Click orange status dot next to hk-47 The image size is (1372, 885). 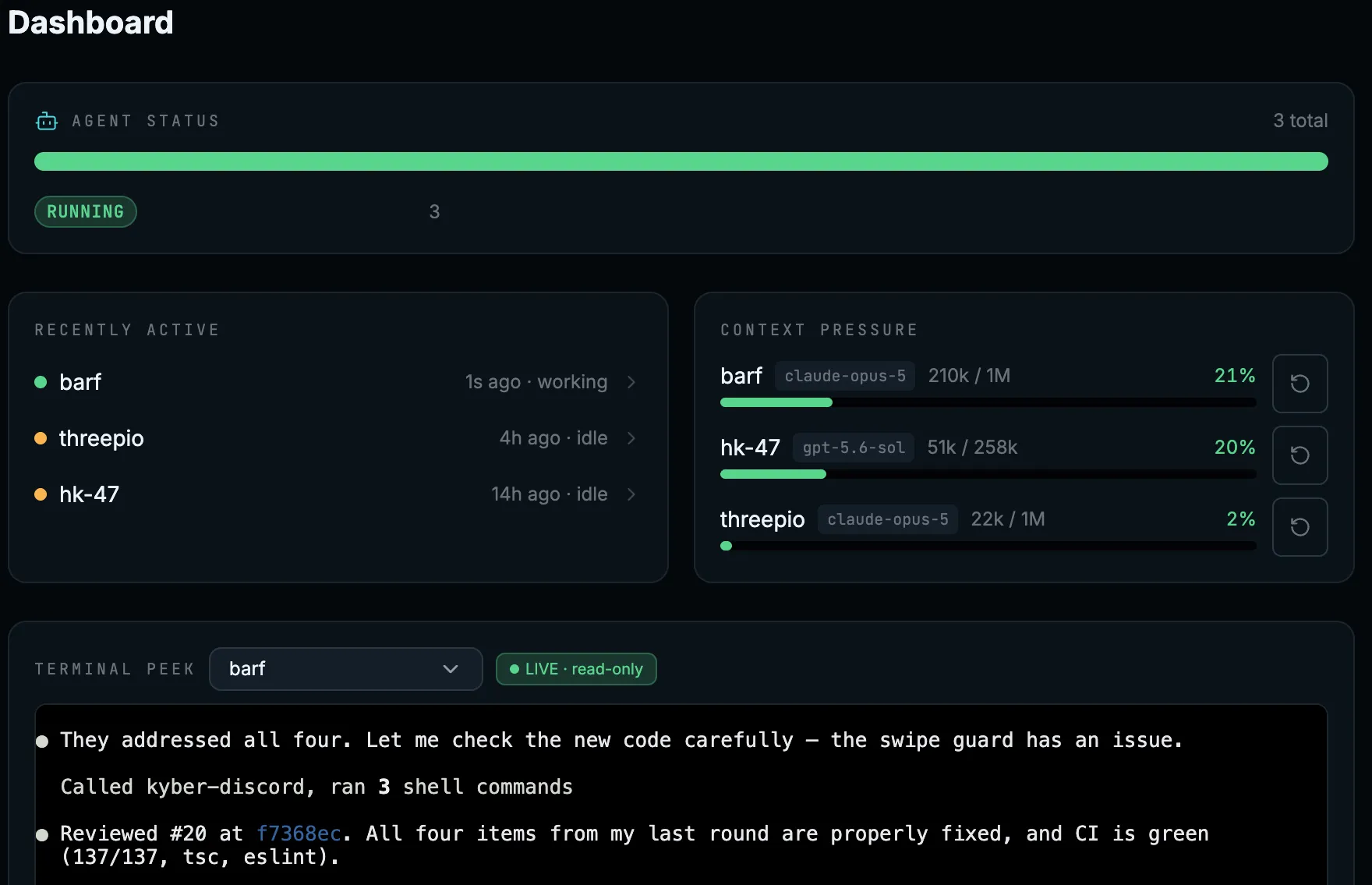[41, 494]
